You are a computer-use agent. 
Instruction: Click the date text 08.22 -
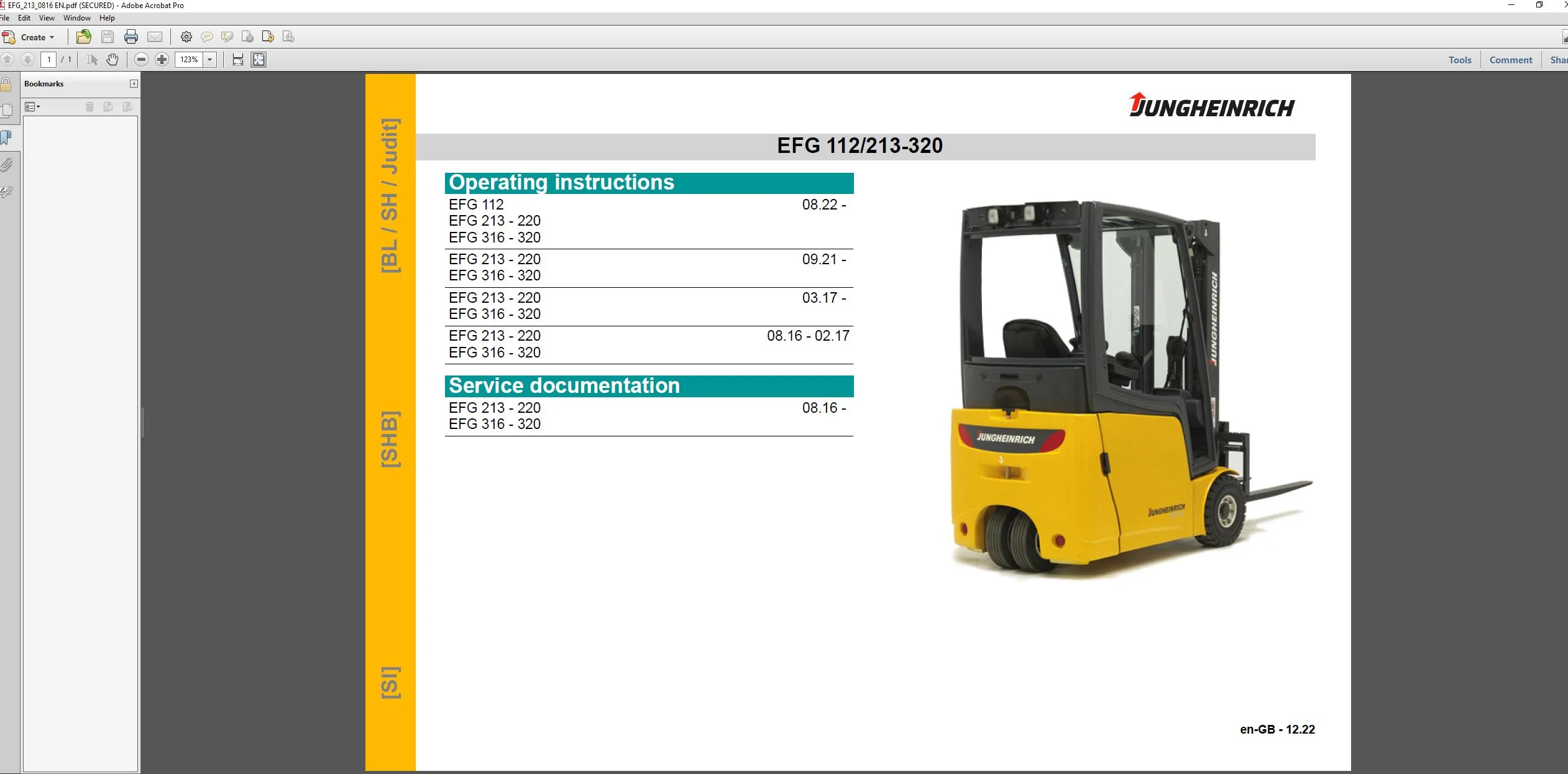pos(824,205)
